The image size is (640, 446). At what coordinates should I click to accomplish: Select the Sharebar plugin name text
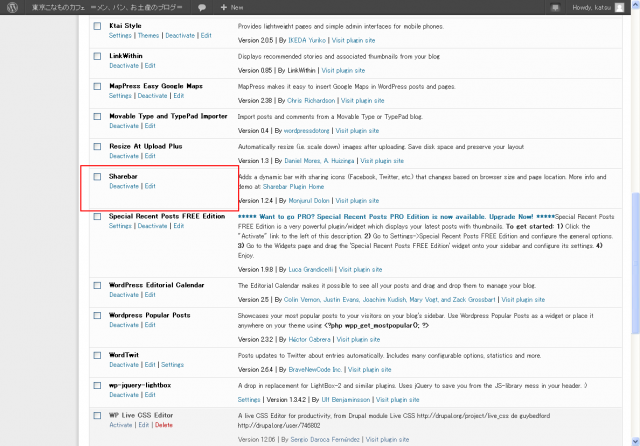click(x=123, y=176)
